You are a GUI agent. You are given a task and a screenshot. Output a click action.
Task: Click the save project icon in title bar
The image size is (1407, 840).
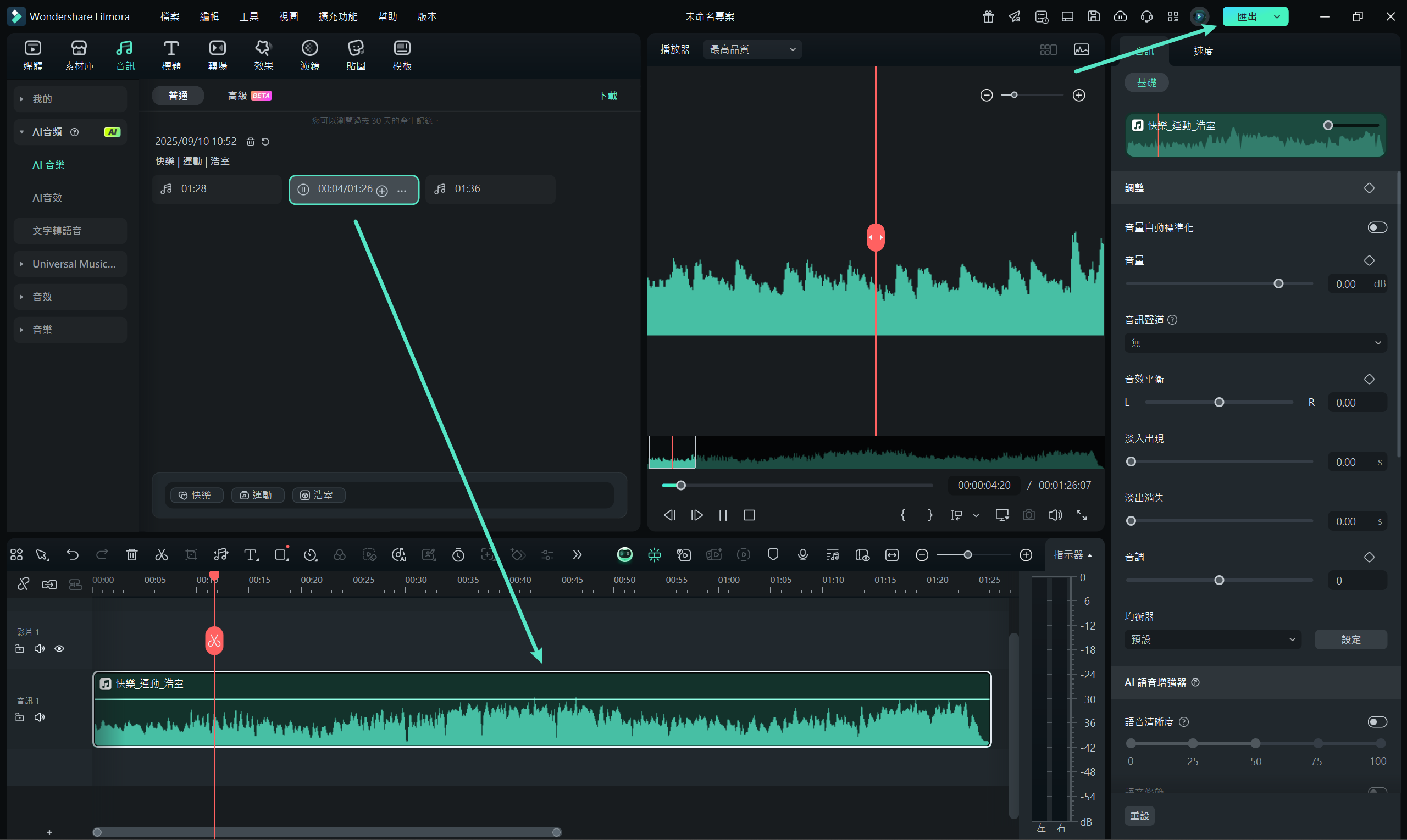coord(1094,16)
